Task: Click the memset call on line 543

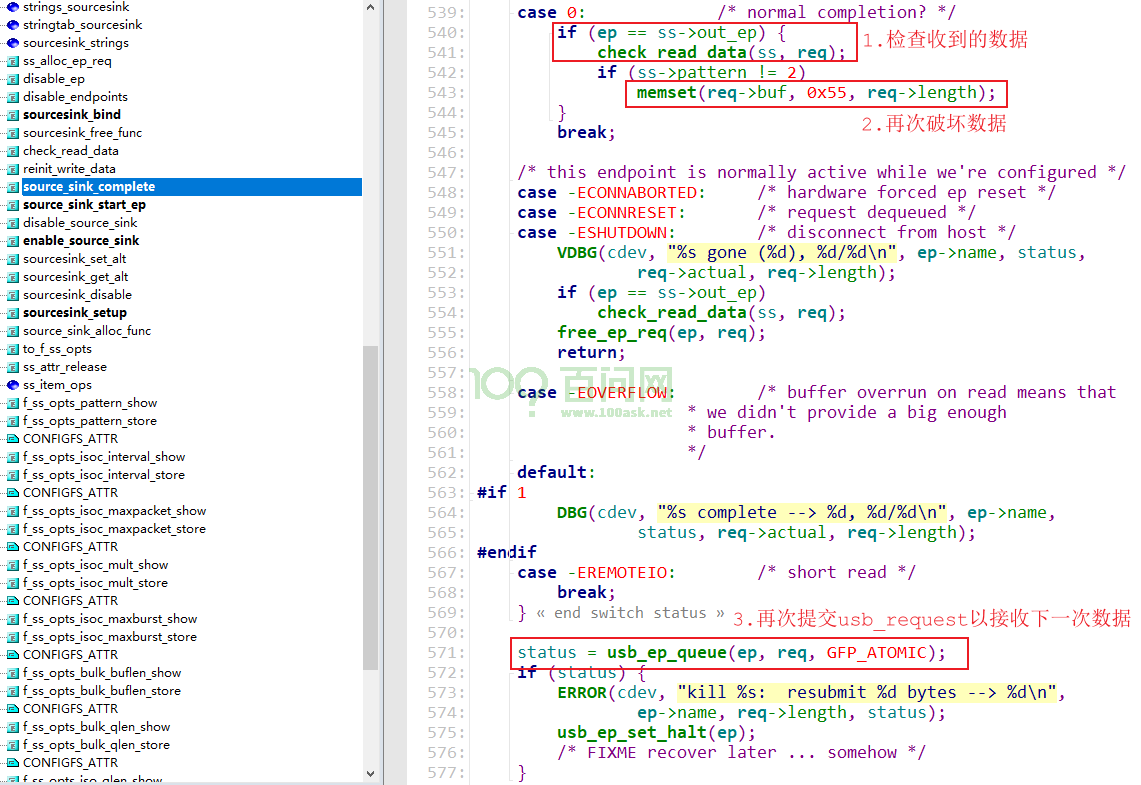Action: coord(666,92)
